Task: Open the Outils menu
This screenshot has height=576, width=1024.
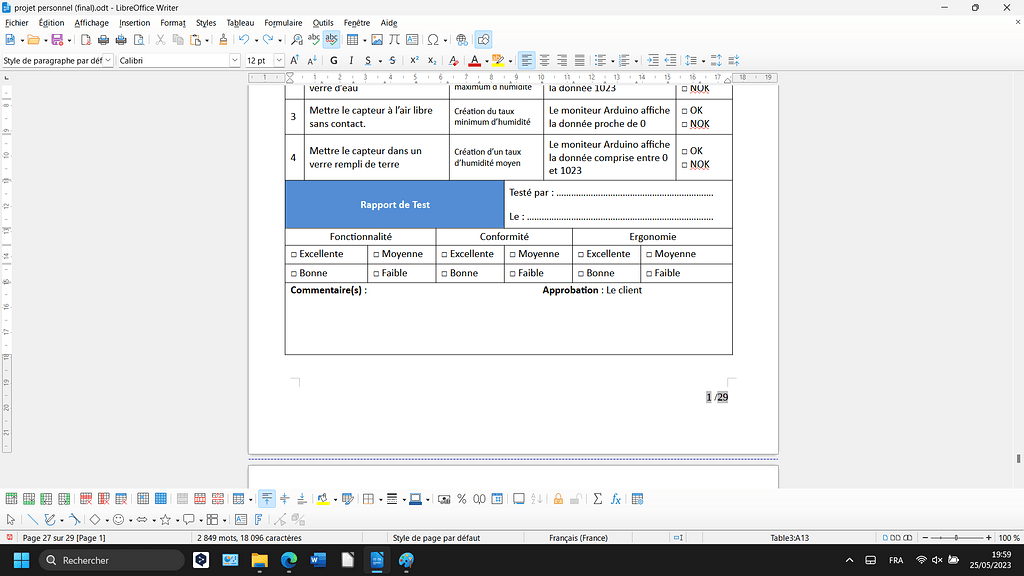Action: coord(323,23)
